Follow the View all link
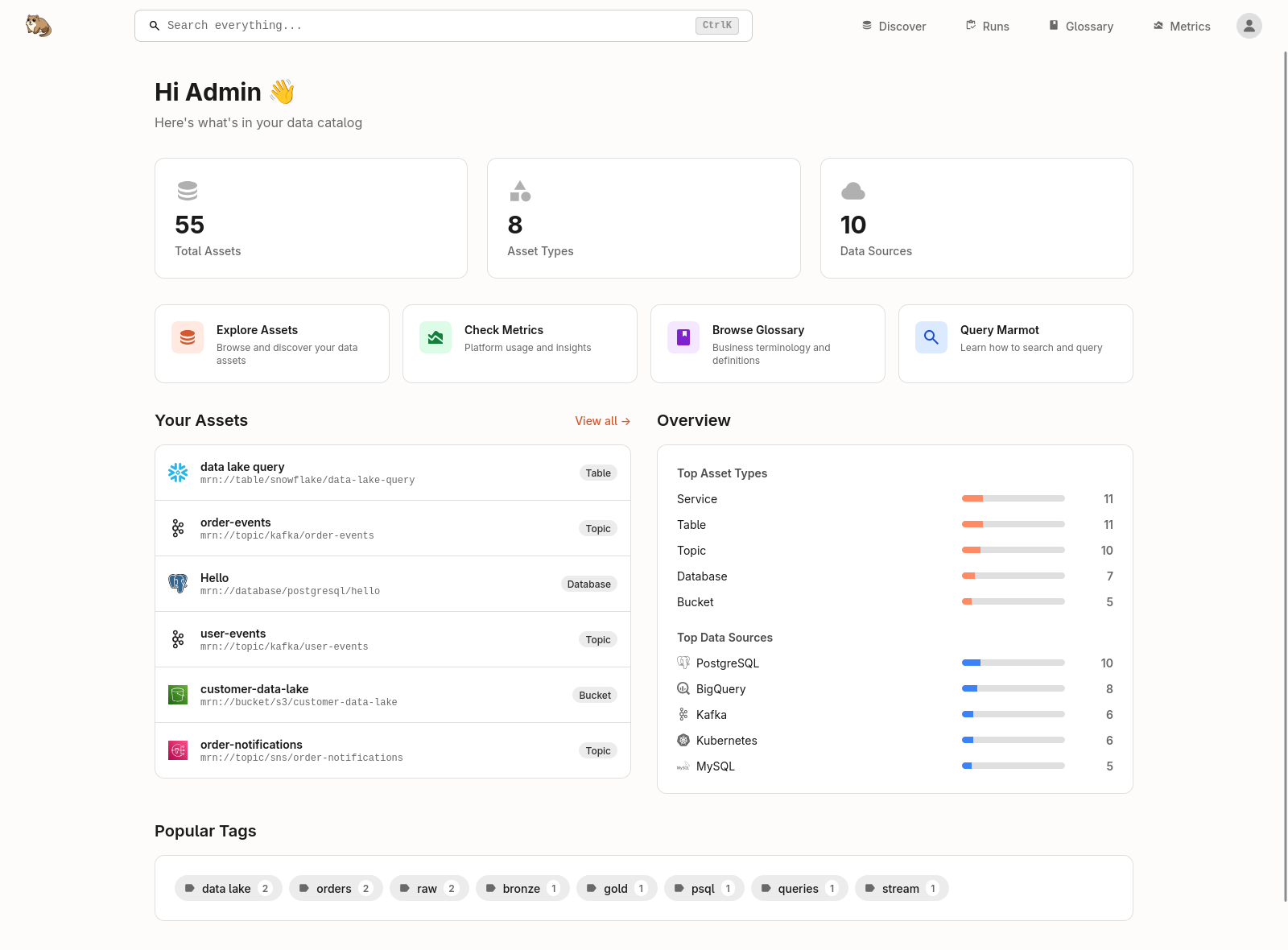1288x950 pixels. 602,420
